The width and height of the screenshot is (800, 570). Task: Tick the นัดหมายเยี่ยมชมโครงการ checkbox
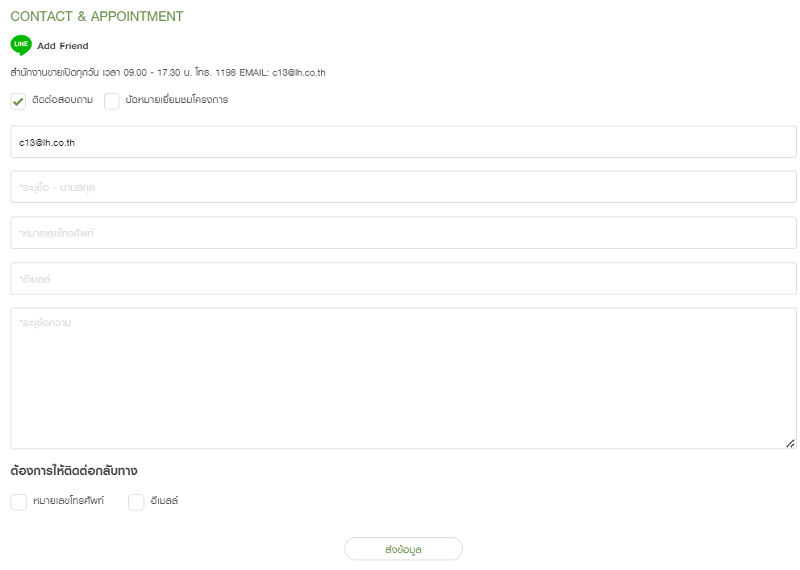[x=112, y=101]
